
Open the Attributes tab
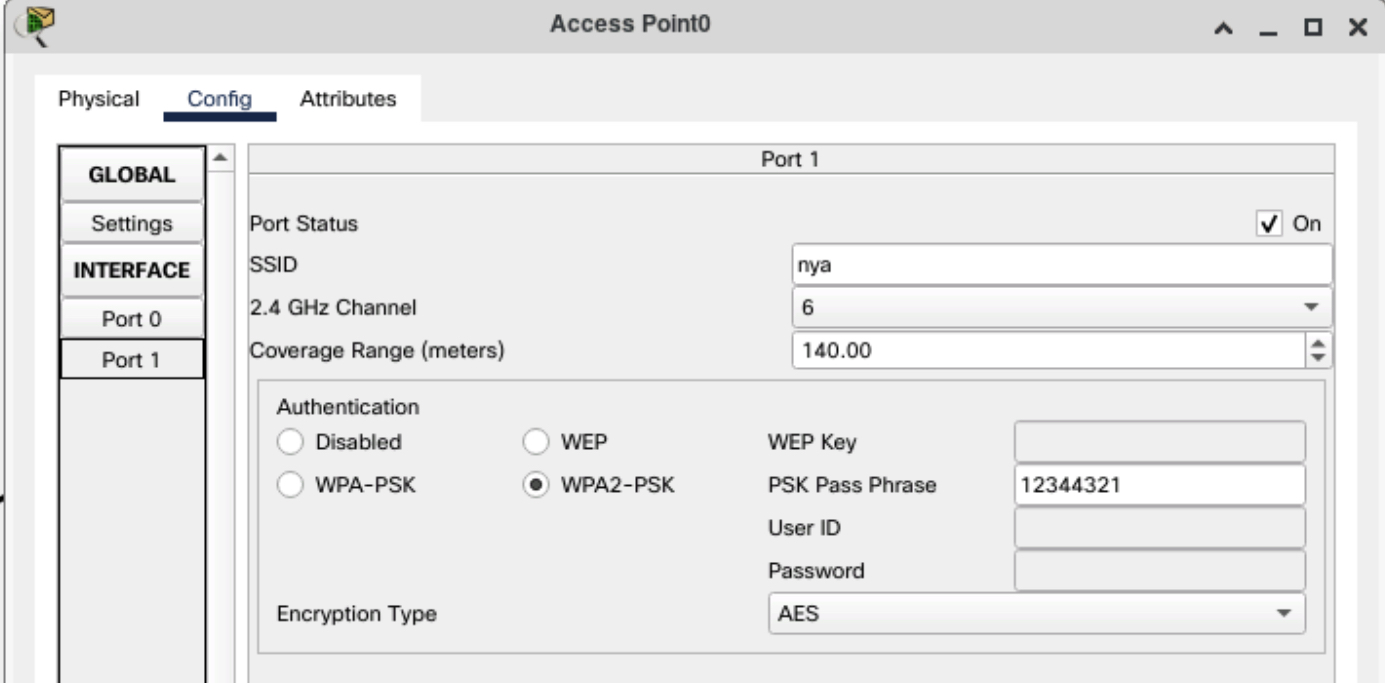coord(348,99)
